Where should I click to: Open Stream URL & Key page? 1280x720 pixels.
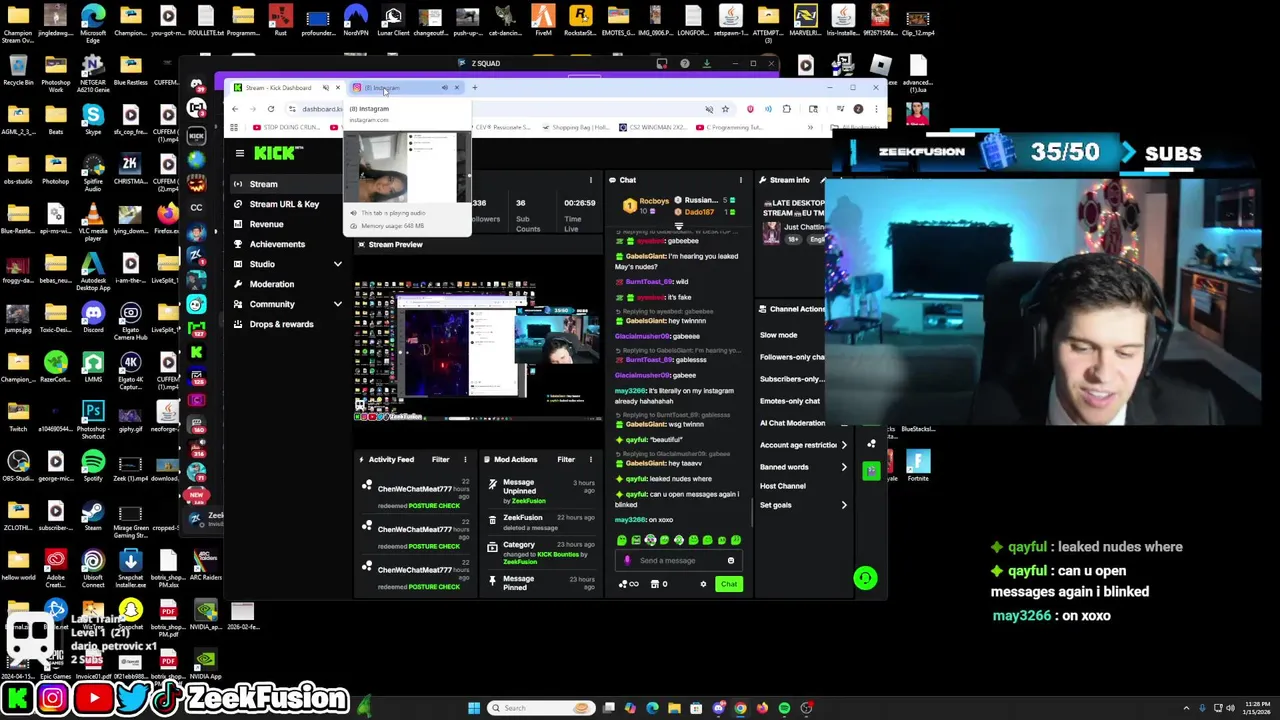pyautogui.click(x=284, y=204)
